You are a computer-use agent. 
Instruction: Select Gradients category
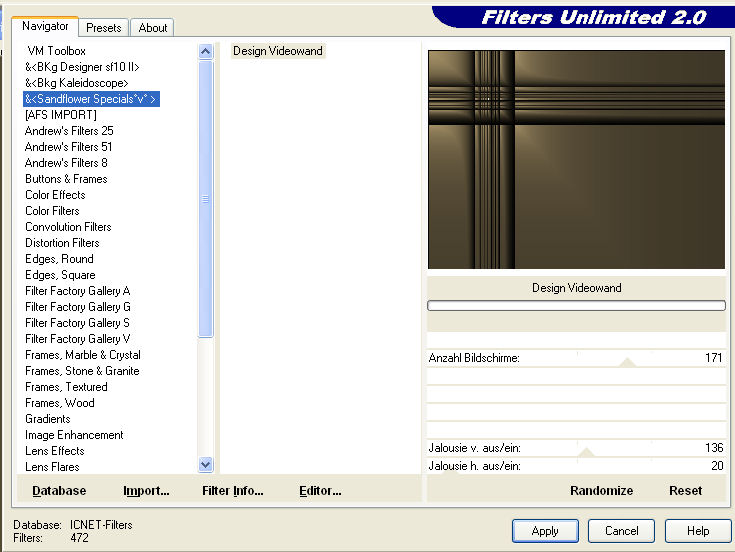tap(47, 418)
